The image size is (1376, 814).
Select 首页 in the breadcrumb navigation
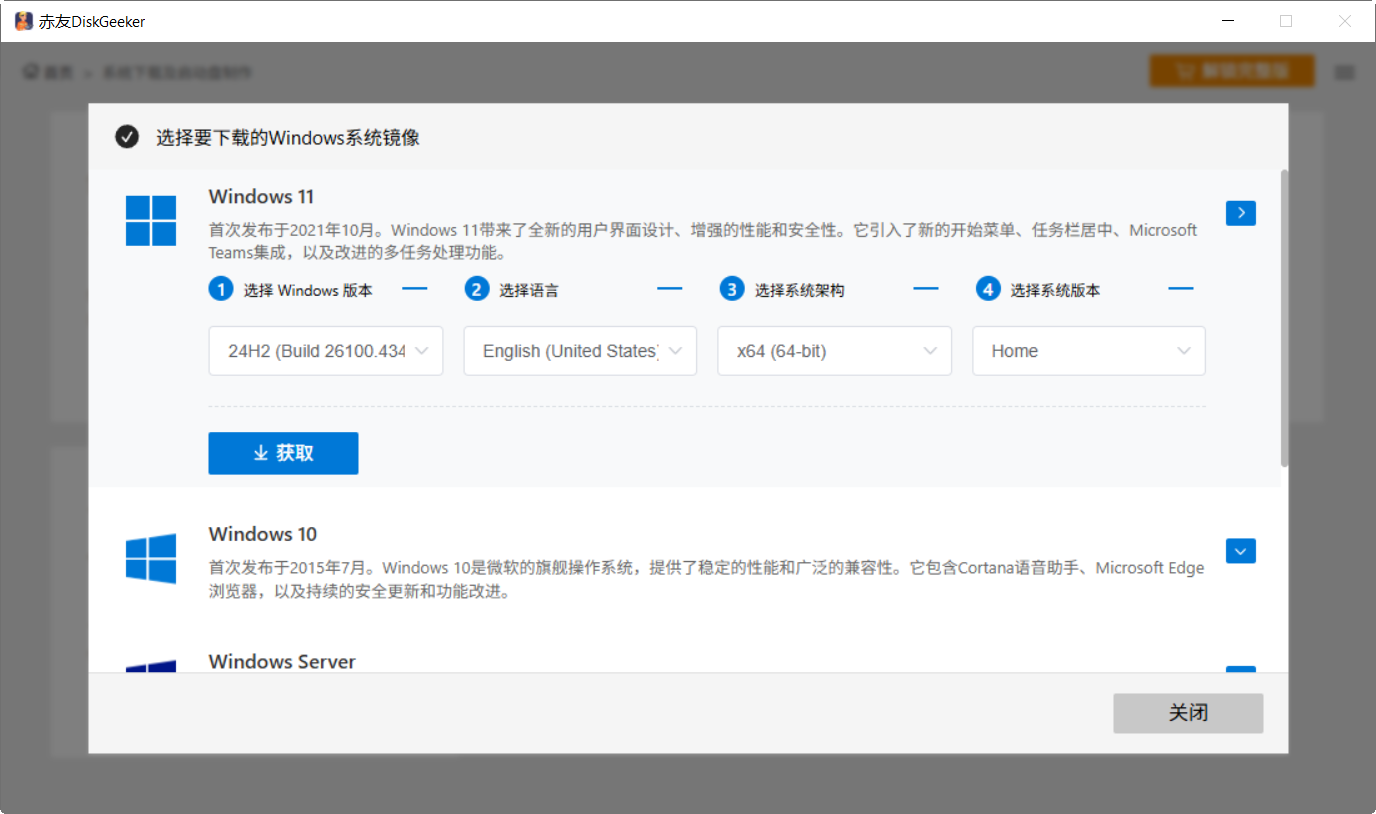pyautogui.click(x=55, y=71)
